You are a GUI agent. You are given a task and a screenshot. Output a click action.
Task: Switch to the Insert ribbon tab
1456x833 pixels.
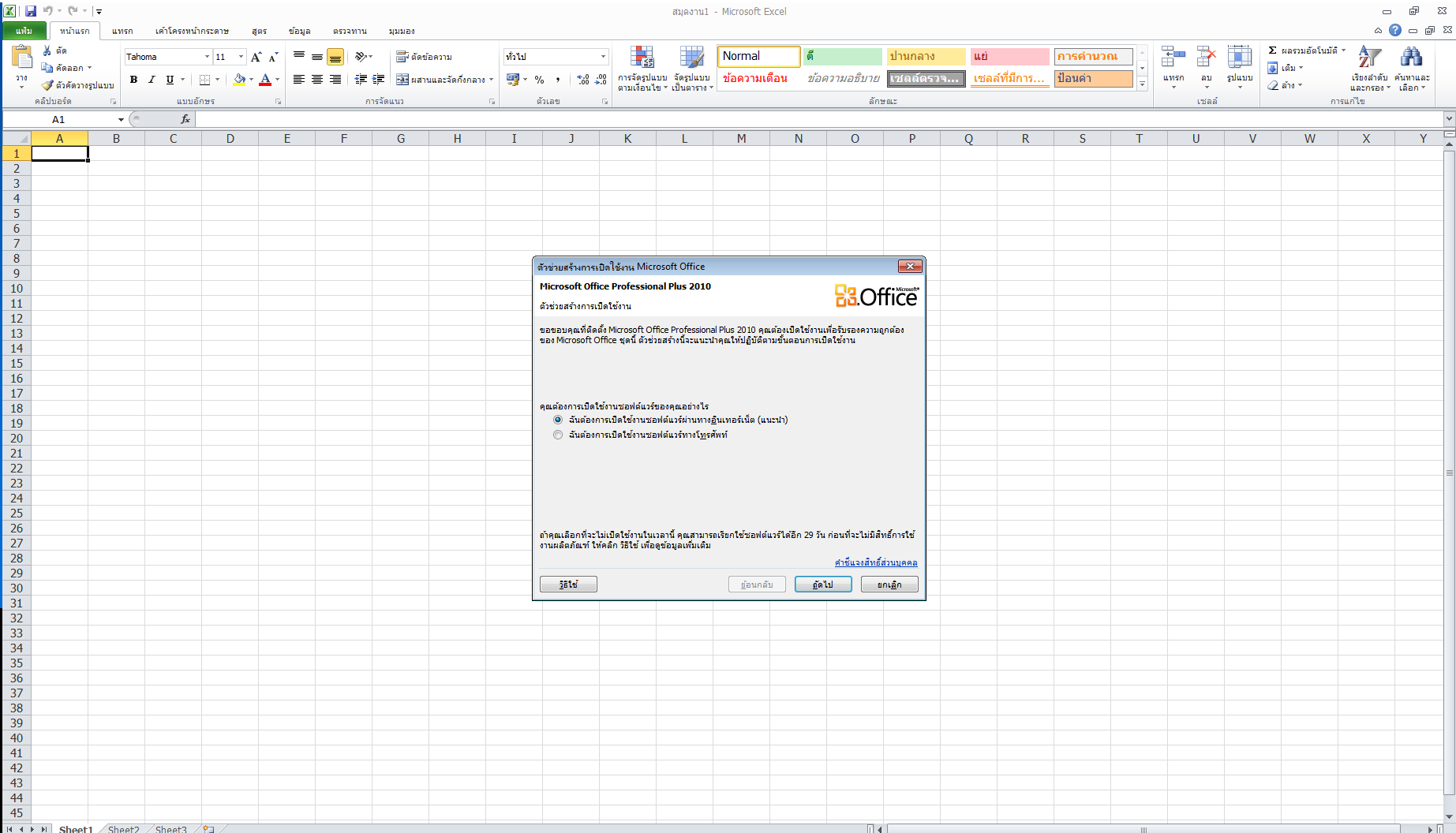[122, 31]
